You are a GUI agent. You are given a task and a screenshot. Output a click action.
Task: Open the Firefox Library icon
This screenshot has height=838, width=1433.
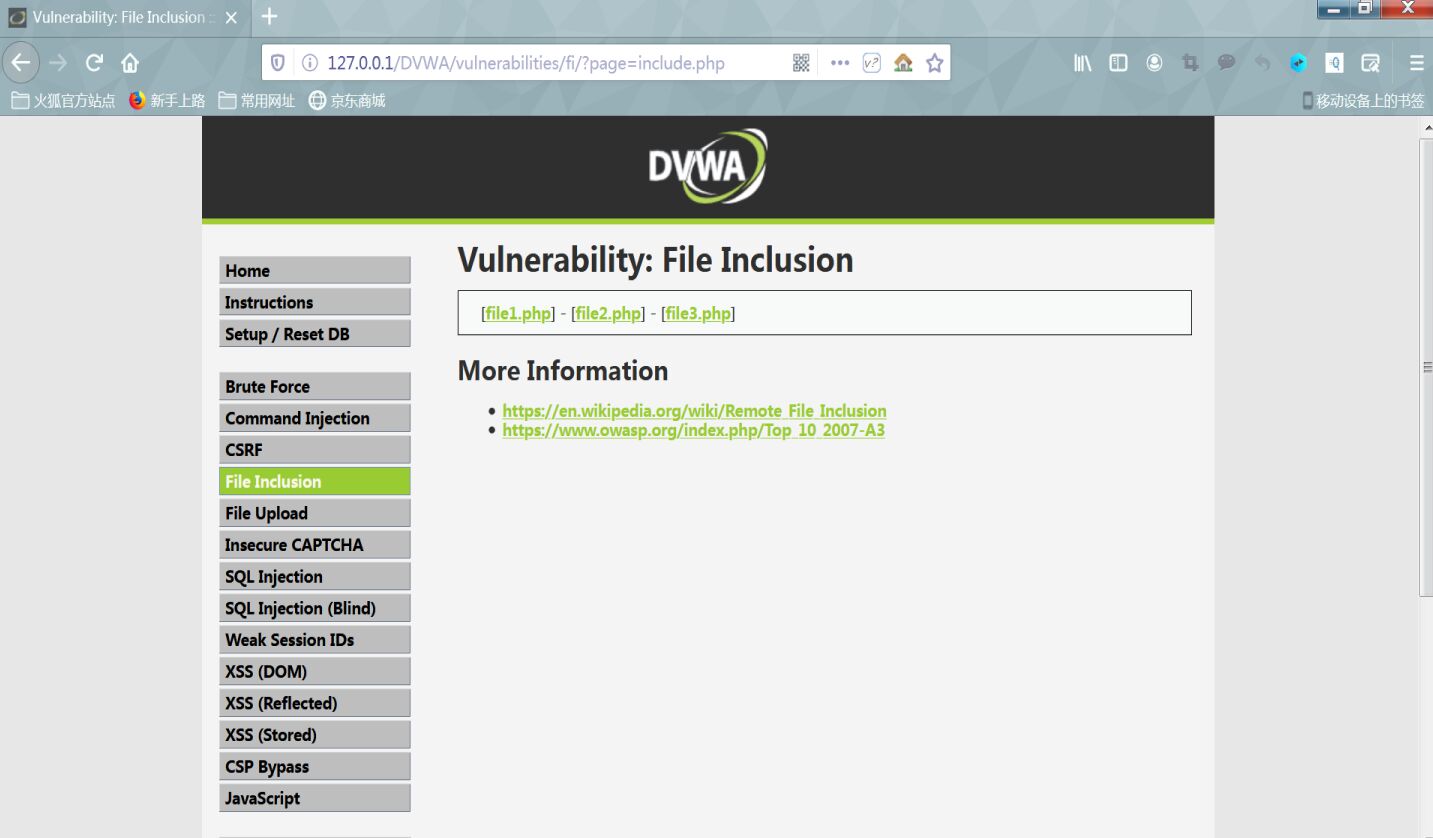1081,62
